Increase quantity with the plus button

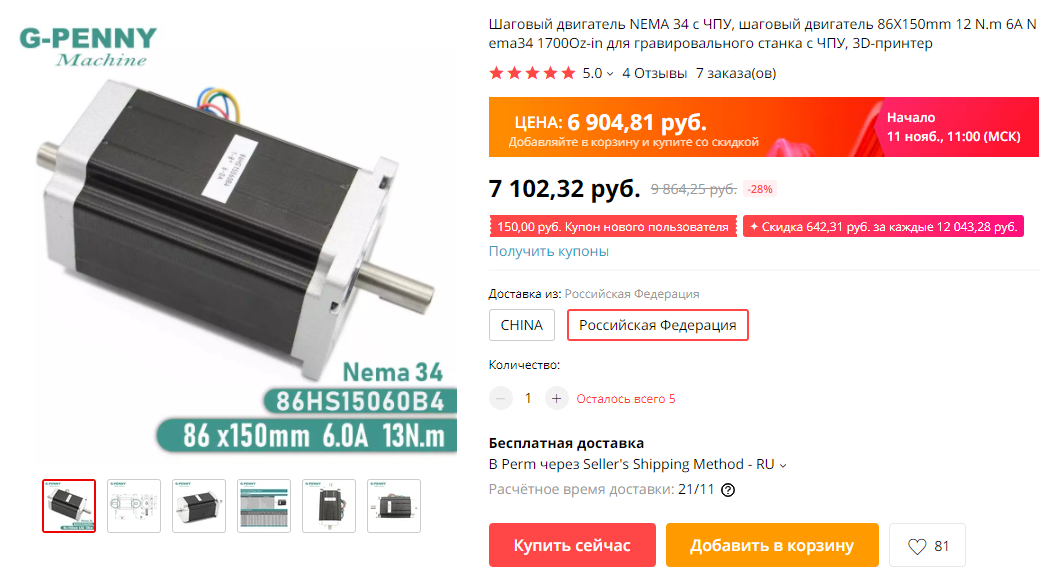(556, 399)
